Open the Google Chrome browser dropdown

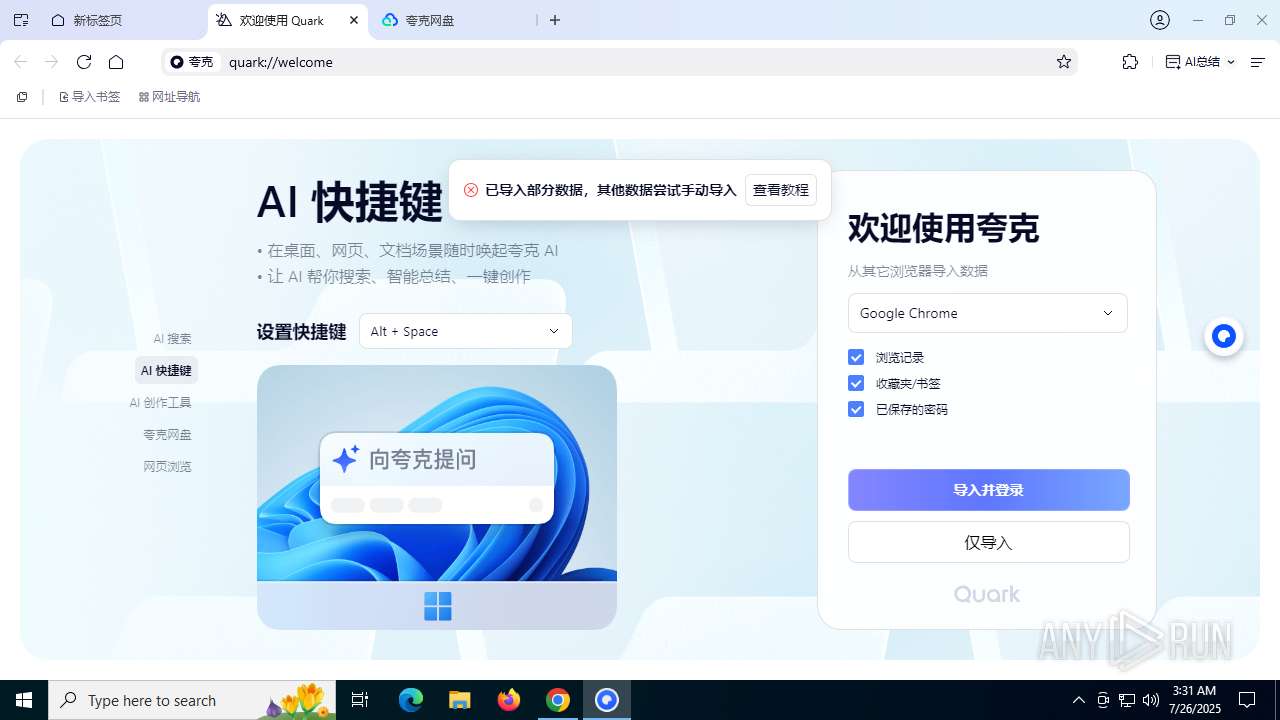point(988,313)
